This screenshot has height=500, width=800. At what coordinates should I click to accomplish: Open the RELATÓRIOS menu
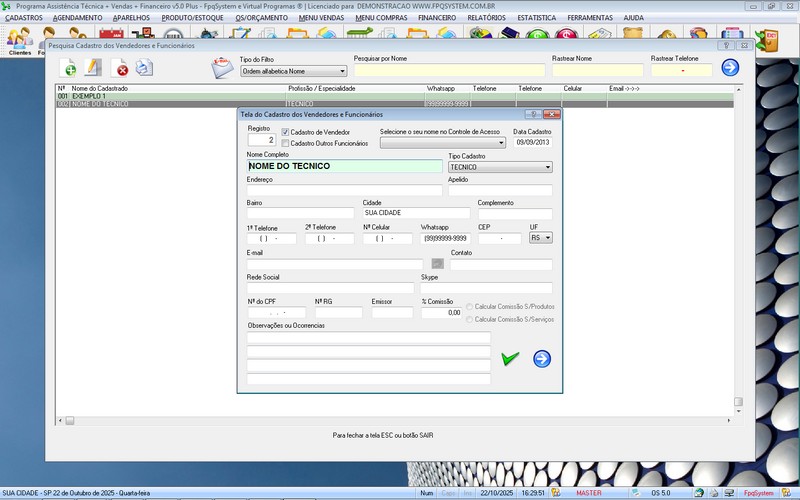(x=487, y=17)
